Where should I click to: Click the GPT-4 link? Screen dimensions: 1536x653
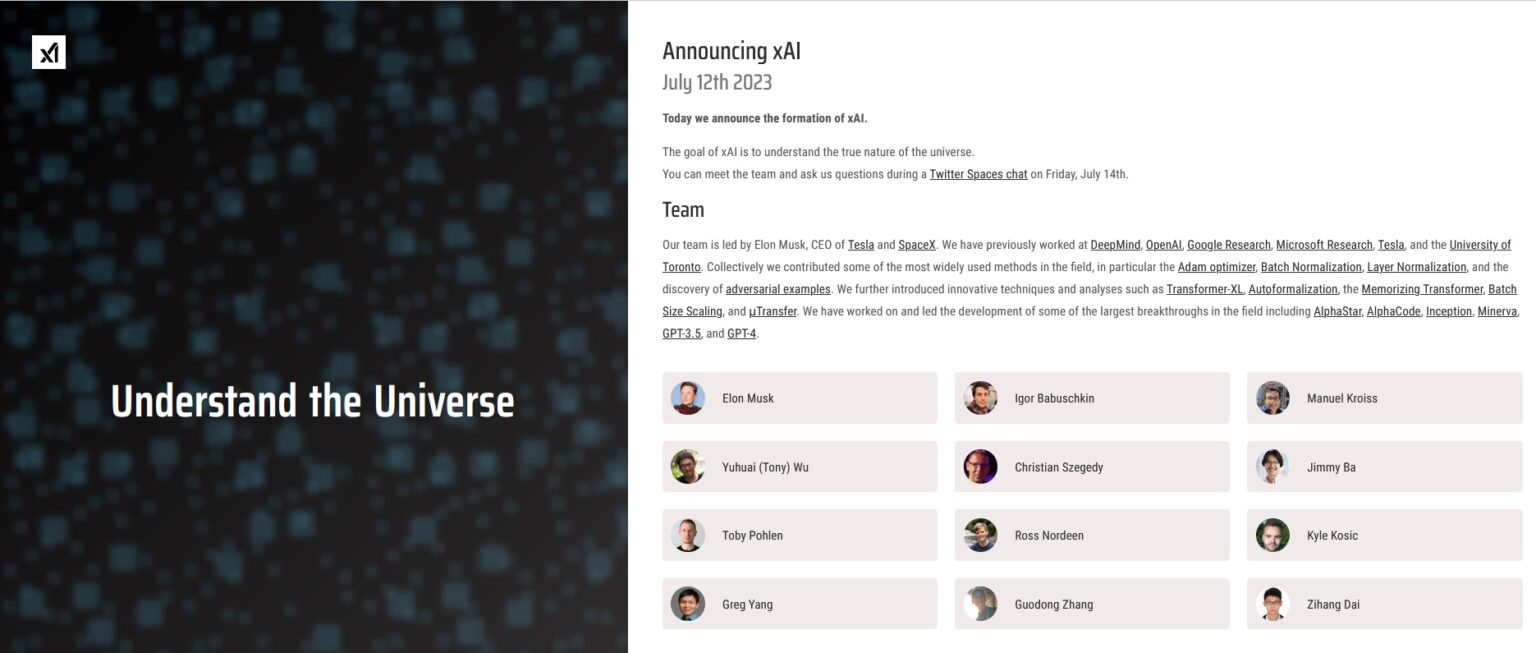pos(742,333)
